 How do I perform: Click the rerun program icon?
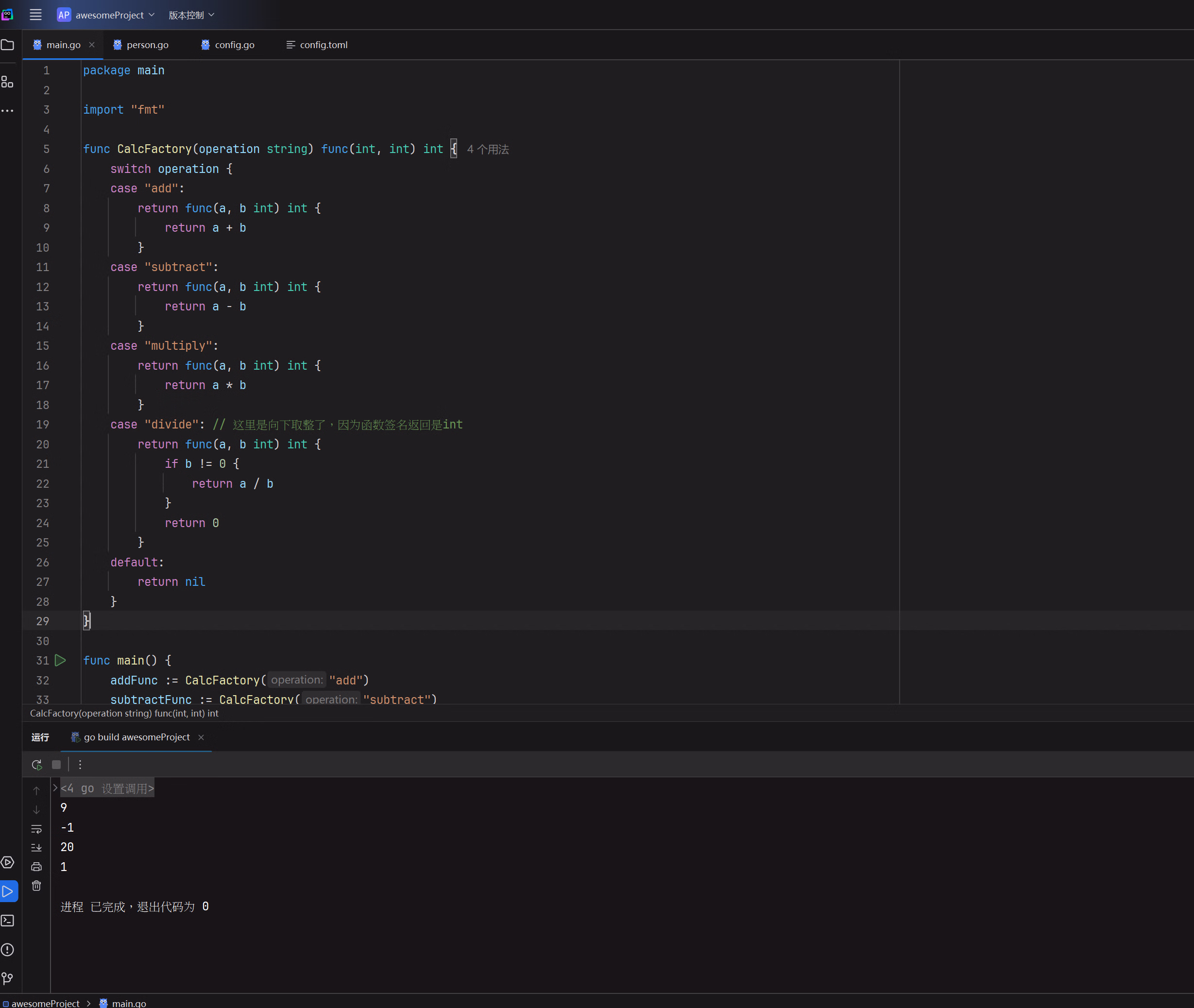point(36,765)
